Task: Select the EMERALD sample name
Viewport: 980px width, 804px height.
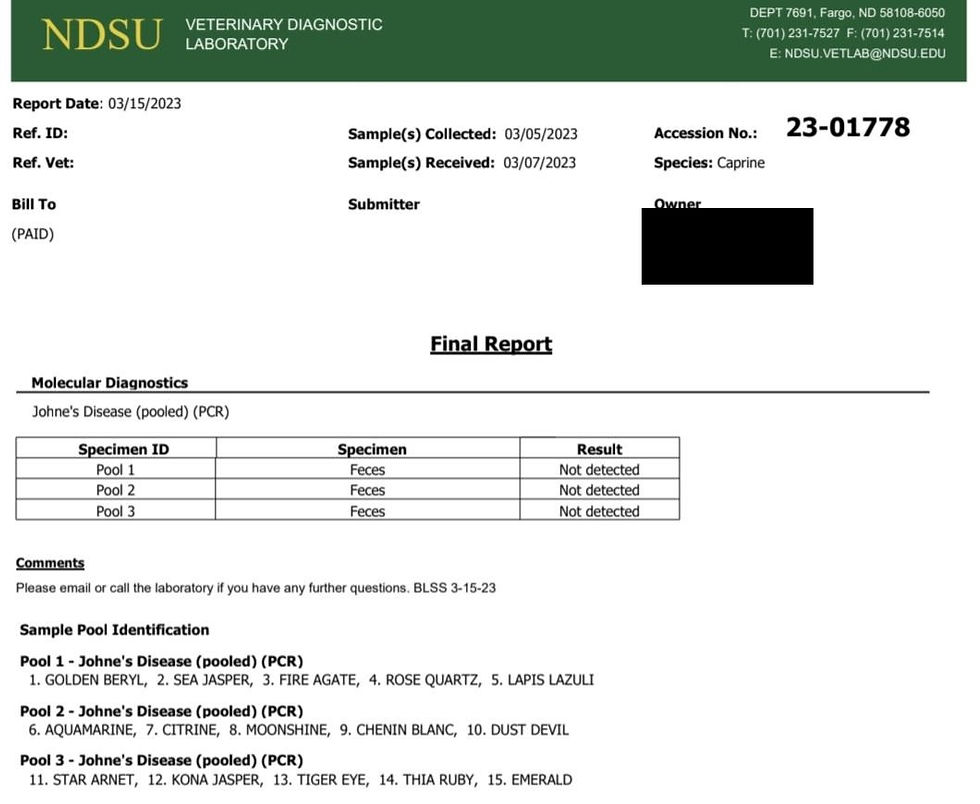Action: point(541,780)
